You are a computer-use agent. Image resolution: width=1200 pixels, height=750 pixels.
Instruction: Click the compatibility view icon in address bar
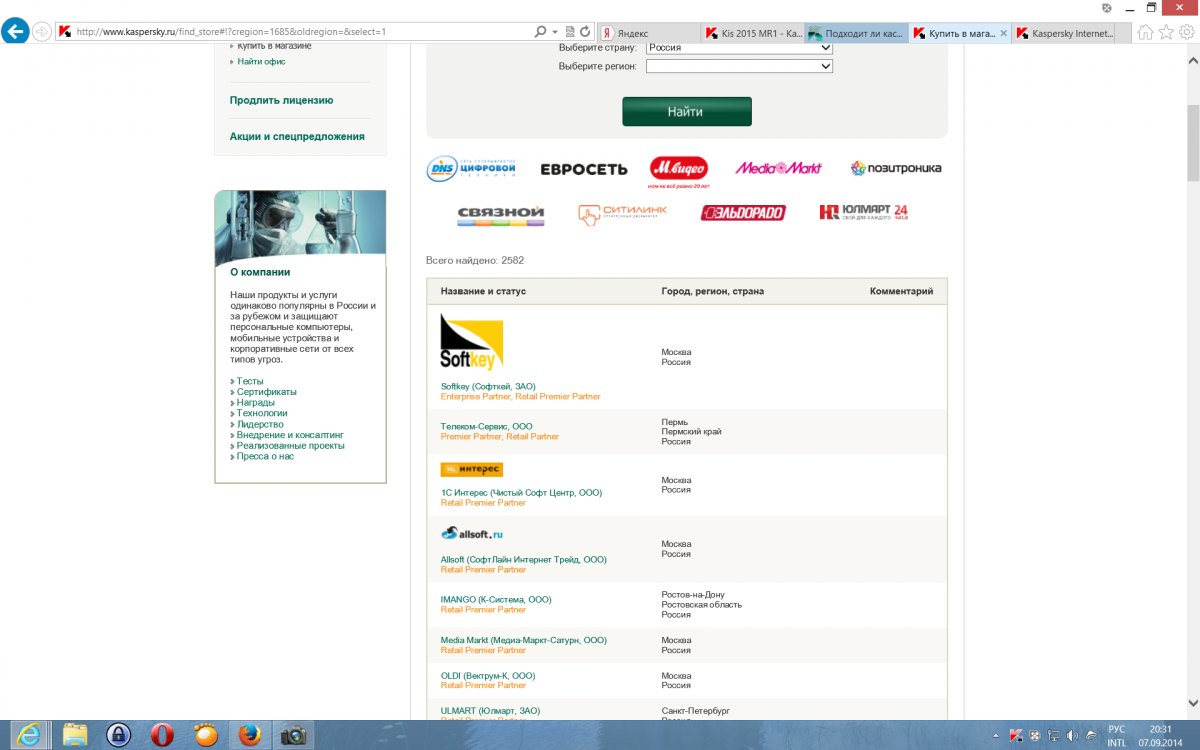(x=569, y=32)
